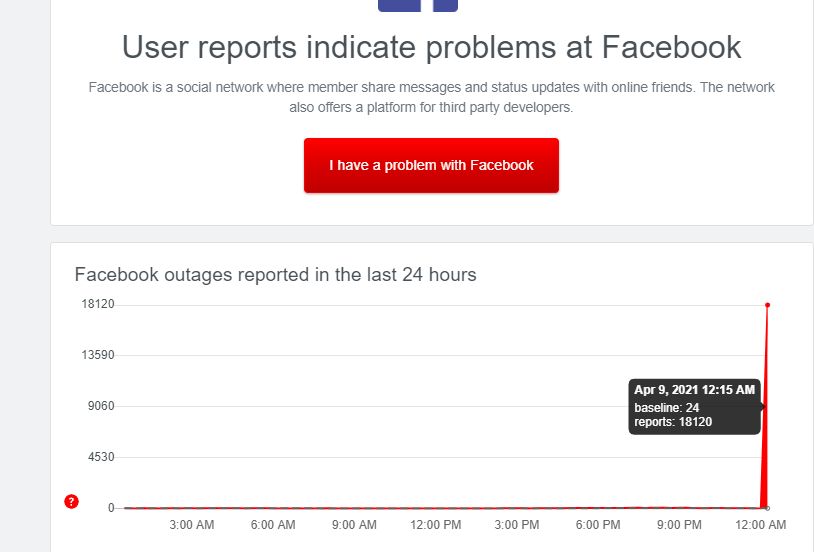This screenshot has height=552, width=814.
Task: Click 'I have a problem with Facebook' button
Action: pos(431,165)
